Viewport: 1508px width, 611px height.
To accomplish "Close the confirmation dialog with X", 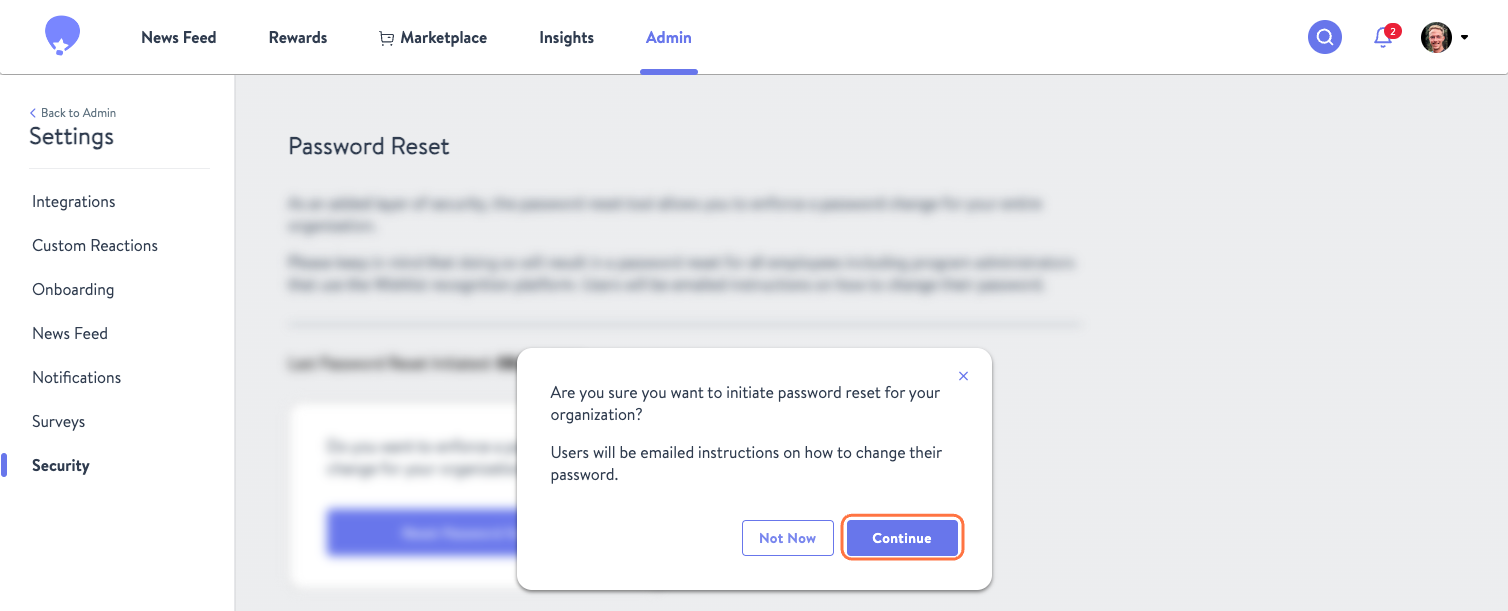I will click(x=963, y=376).
